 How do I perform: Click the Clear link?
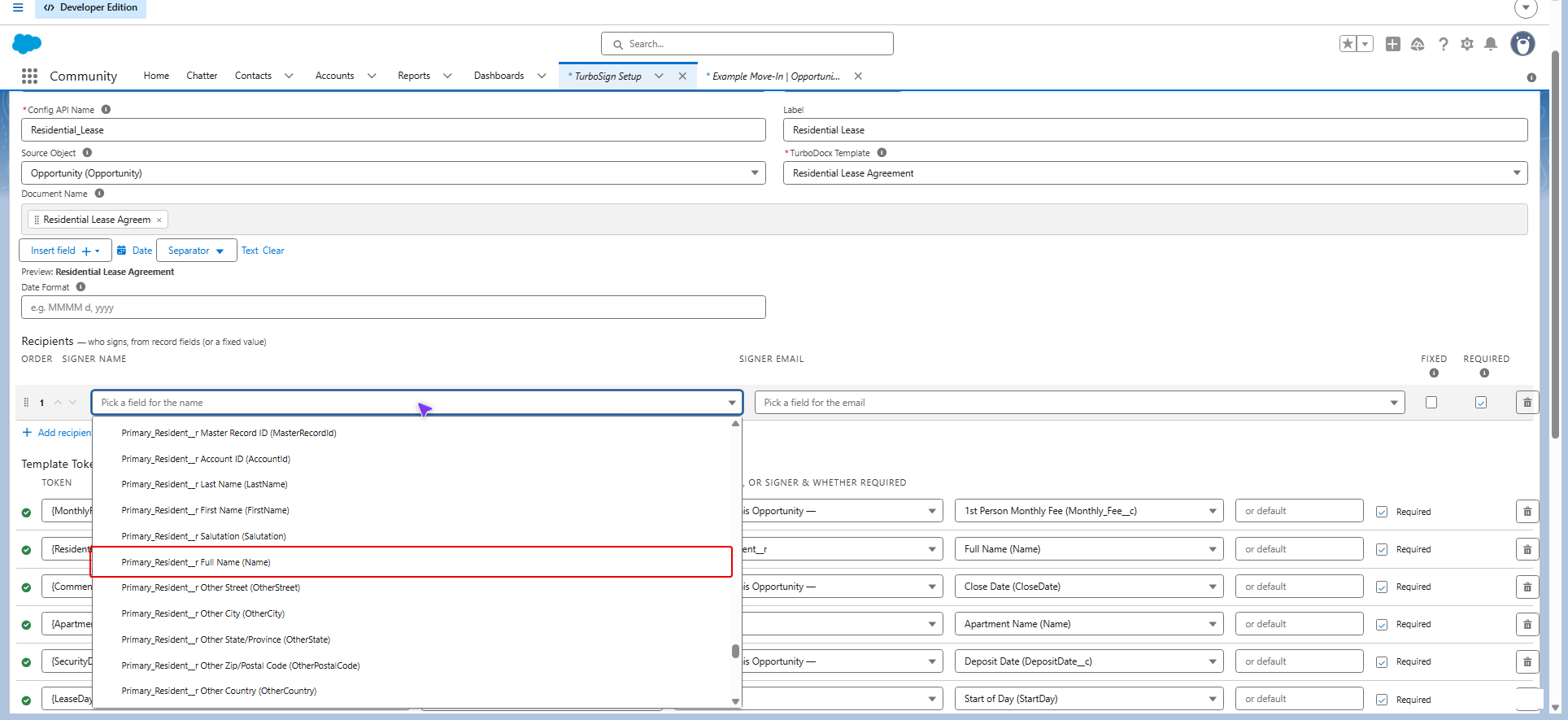tap(273, 251)
